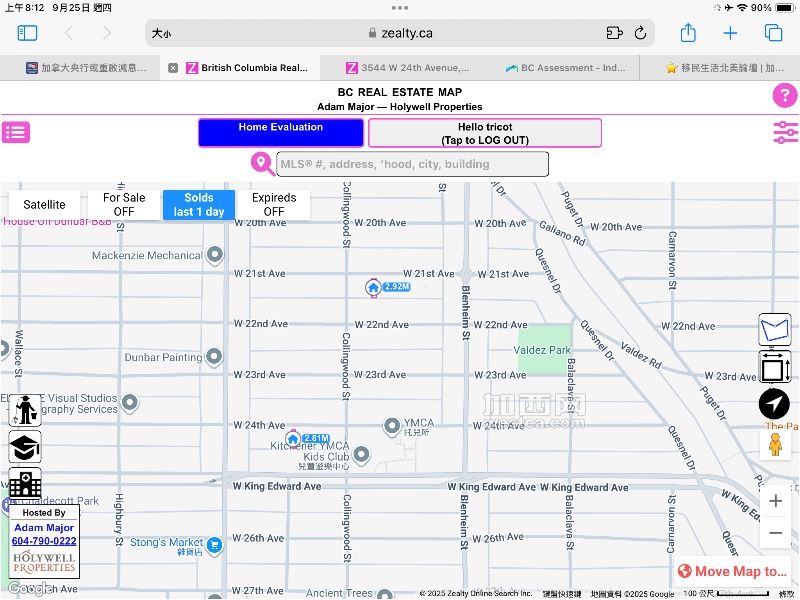800x600 pixels.
Task: Click W King Edward Ave label at Blenheim
Action: (491, 487)
